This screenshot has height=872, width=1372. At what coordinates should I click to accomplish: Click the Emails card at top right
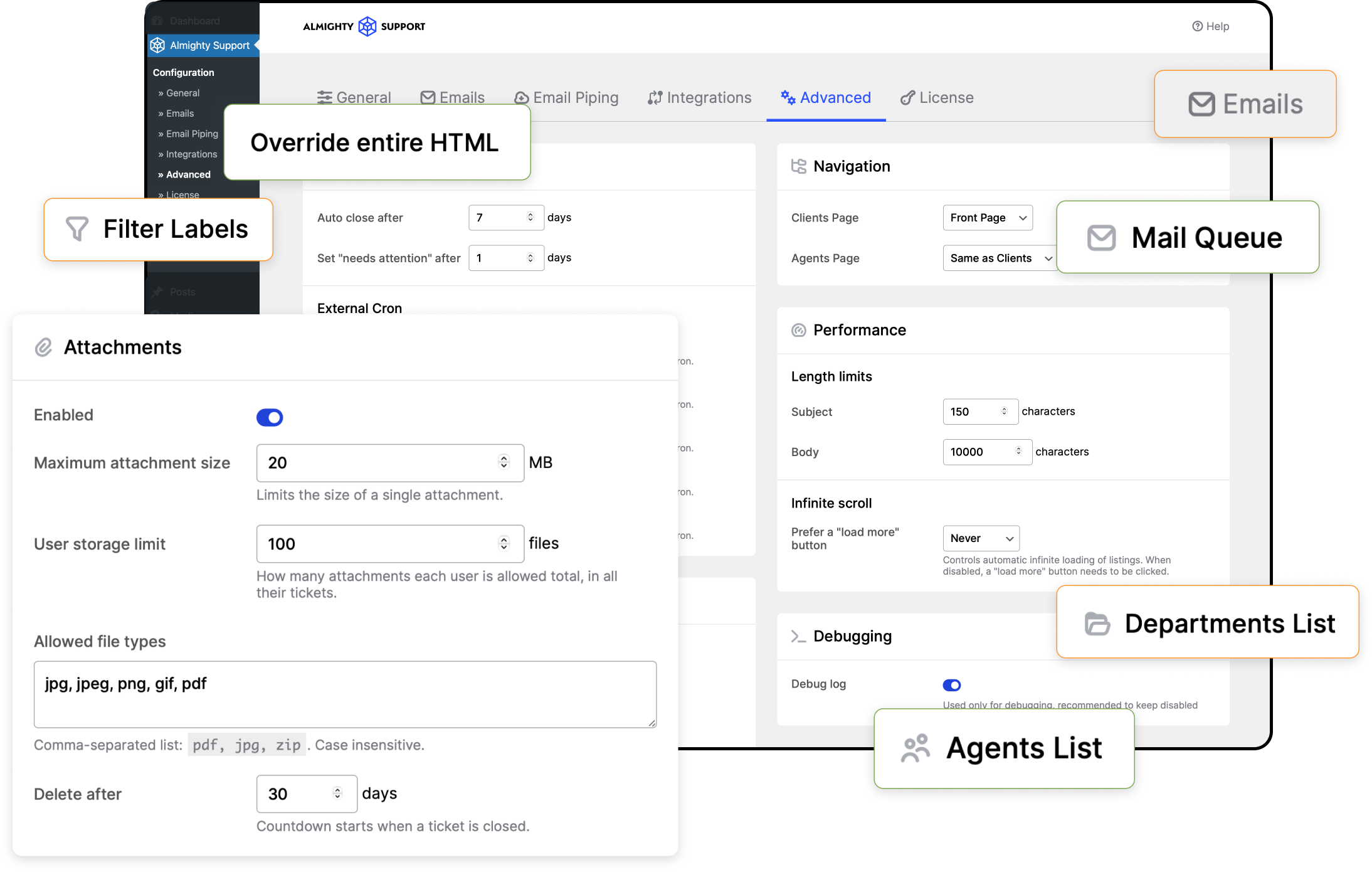coord(1245,104)
